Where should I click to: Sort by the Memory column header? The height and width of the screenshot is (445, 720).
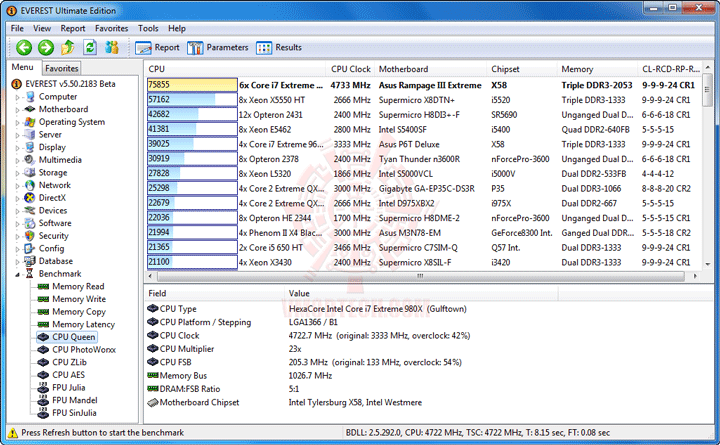597,69
